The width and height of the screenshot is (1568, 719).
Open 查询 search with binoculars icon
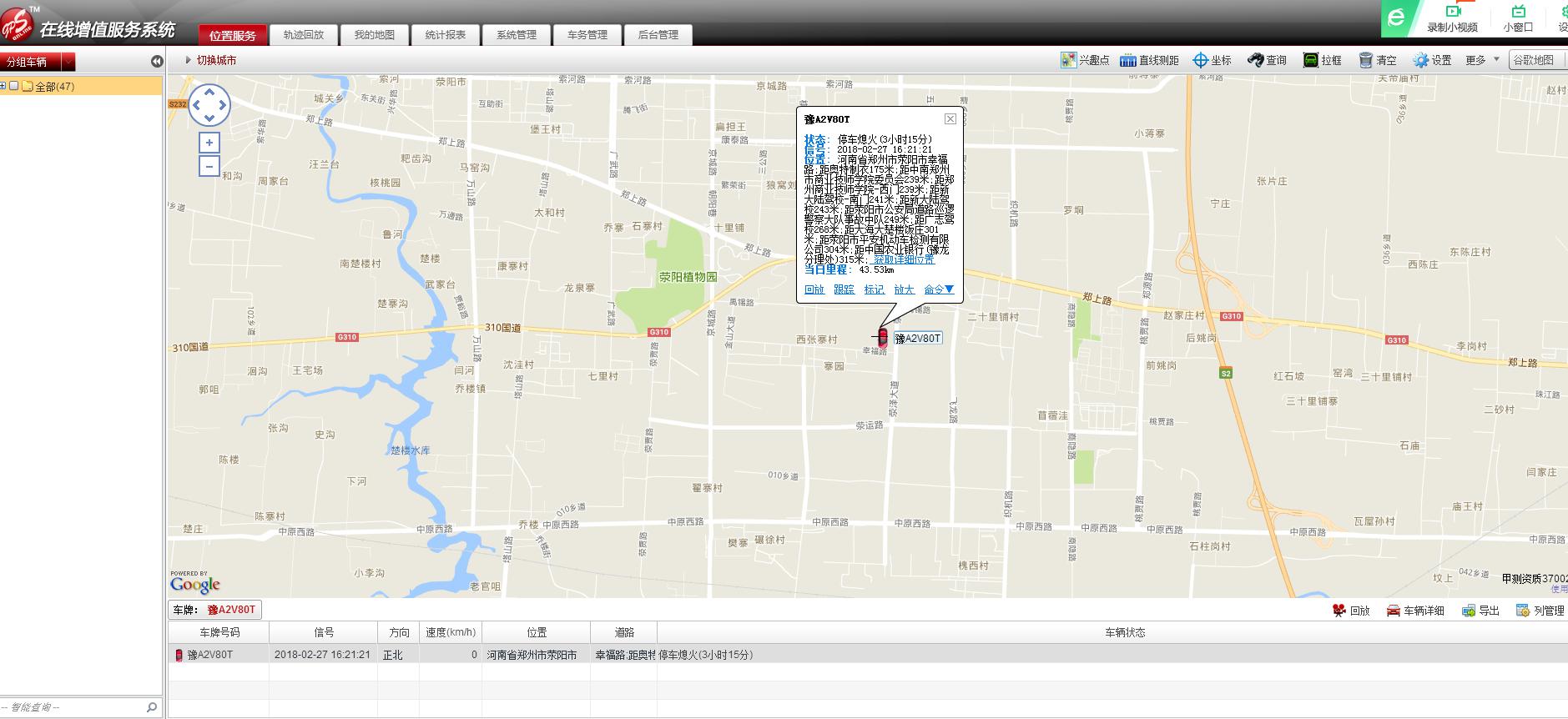1255,60
